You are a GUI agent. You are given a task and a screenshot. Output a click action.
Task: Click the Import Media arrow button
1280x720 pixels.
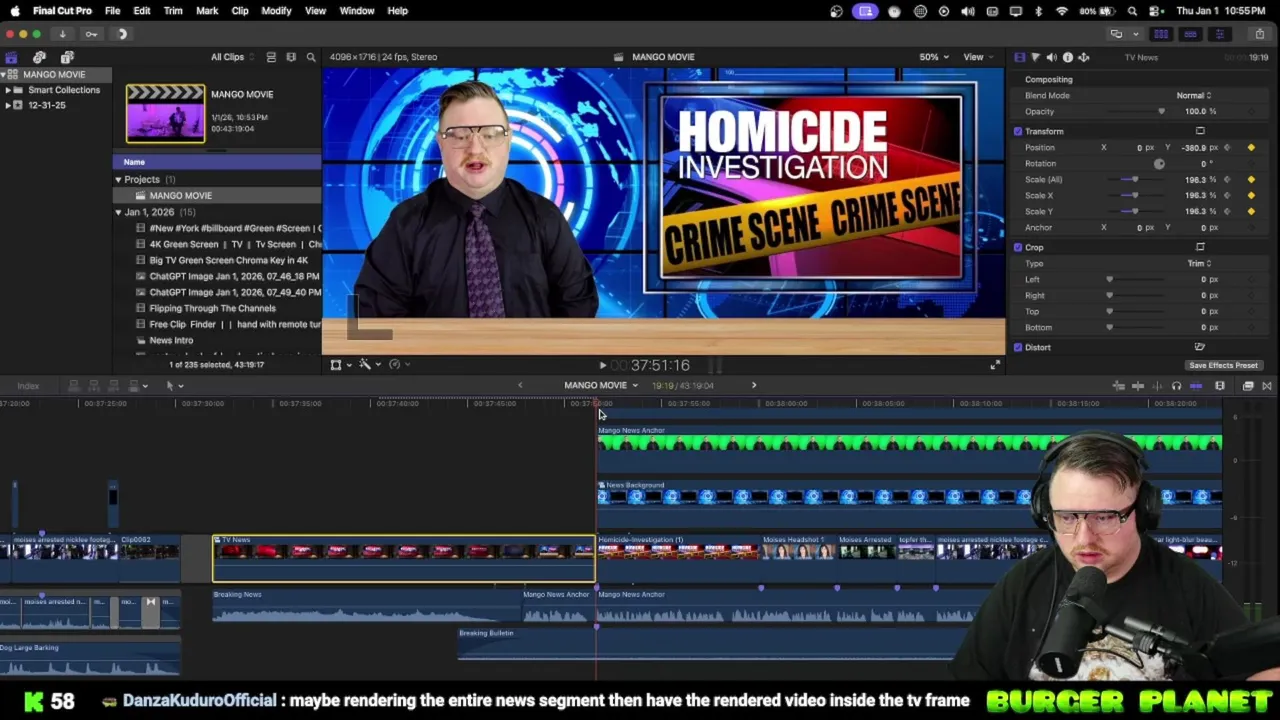tap(62, 34)
